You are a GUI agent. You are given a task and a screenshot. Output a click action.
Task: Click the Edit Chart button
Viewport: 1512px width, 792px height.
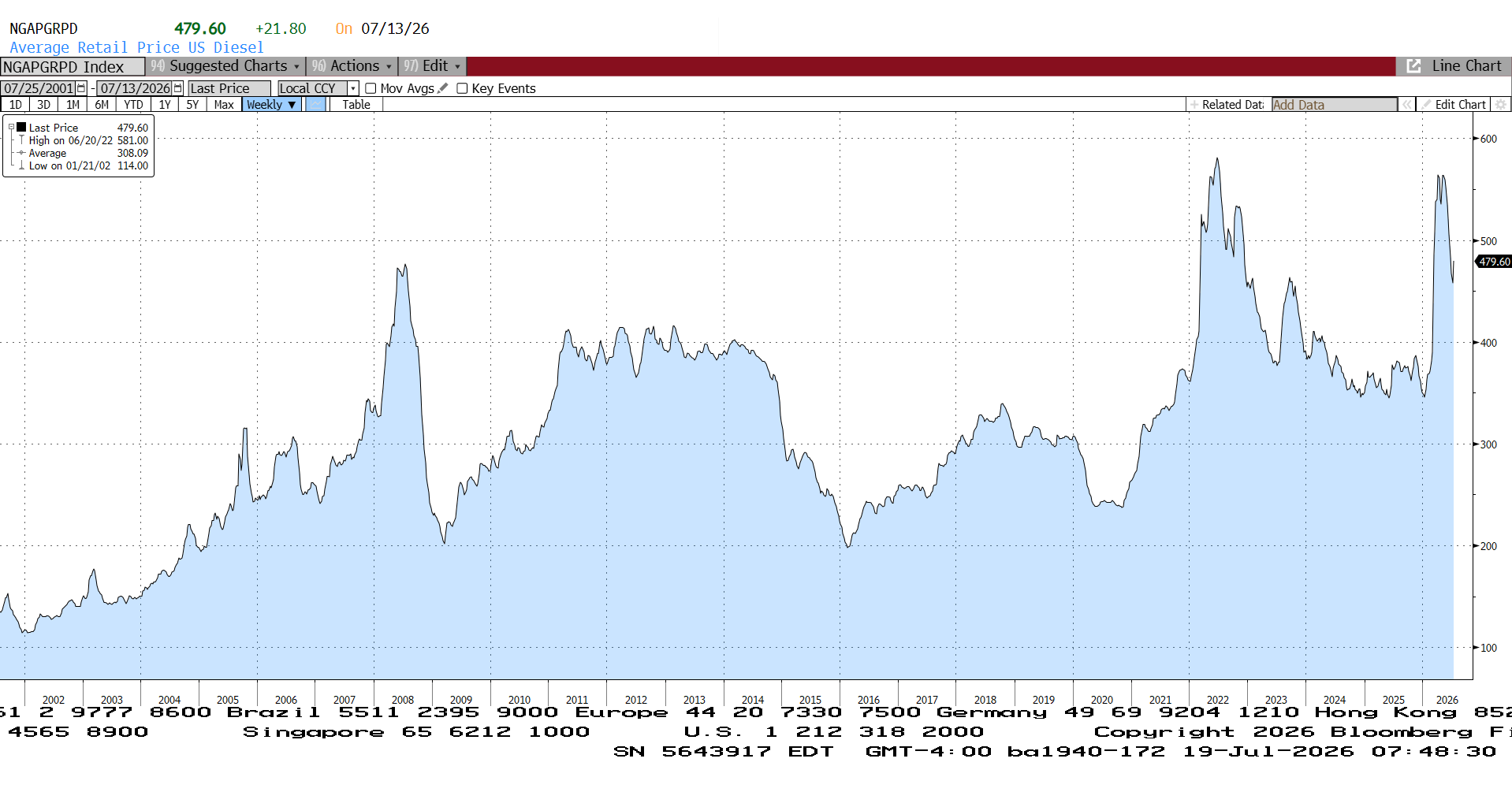pyautogui.click(x=1453, y=104)
